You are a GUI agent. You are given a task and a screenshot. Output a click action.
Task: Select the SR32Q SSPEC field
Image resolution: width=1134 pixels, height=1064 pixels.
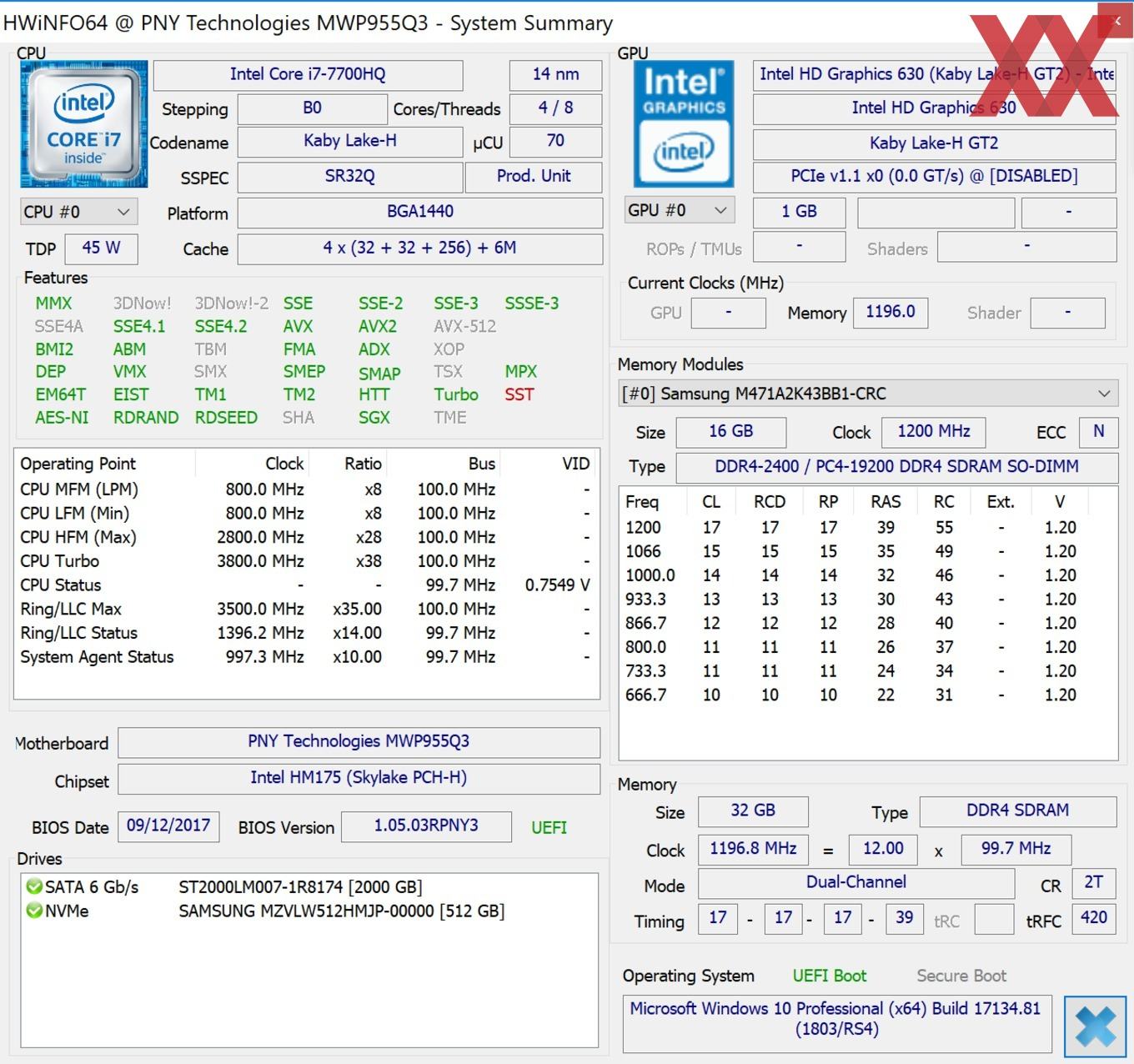[349, 177]
